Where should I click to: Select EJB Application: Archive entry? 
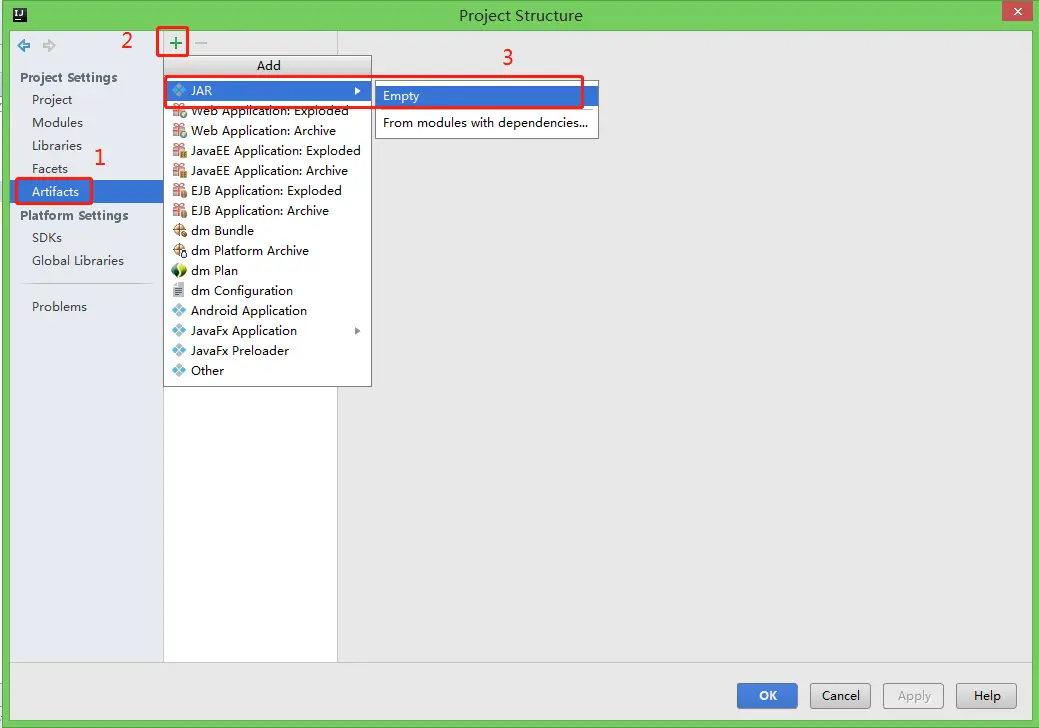pos(268,210)
